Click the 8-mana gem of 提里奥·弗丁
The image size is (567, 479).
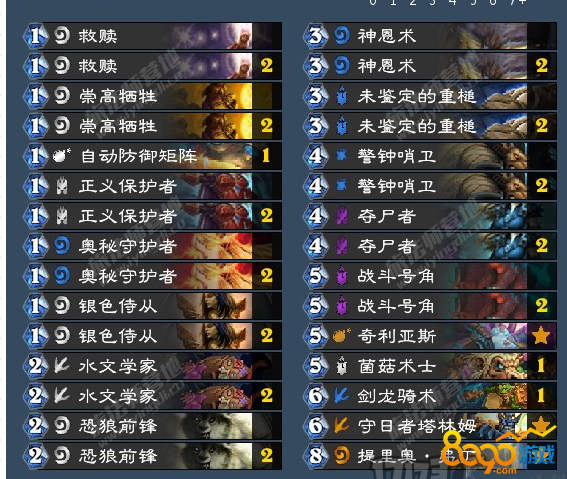tap(316, 456)
